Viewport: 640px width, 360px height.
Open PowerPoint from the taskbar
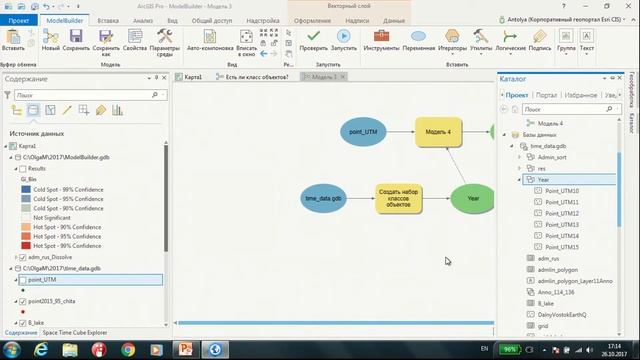186,350
